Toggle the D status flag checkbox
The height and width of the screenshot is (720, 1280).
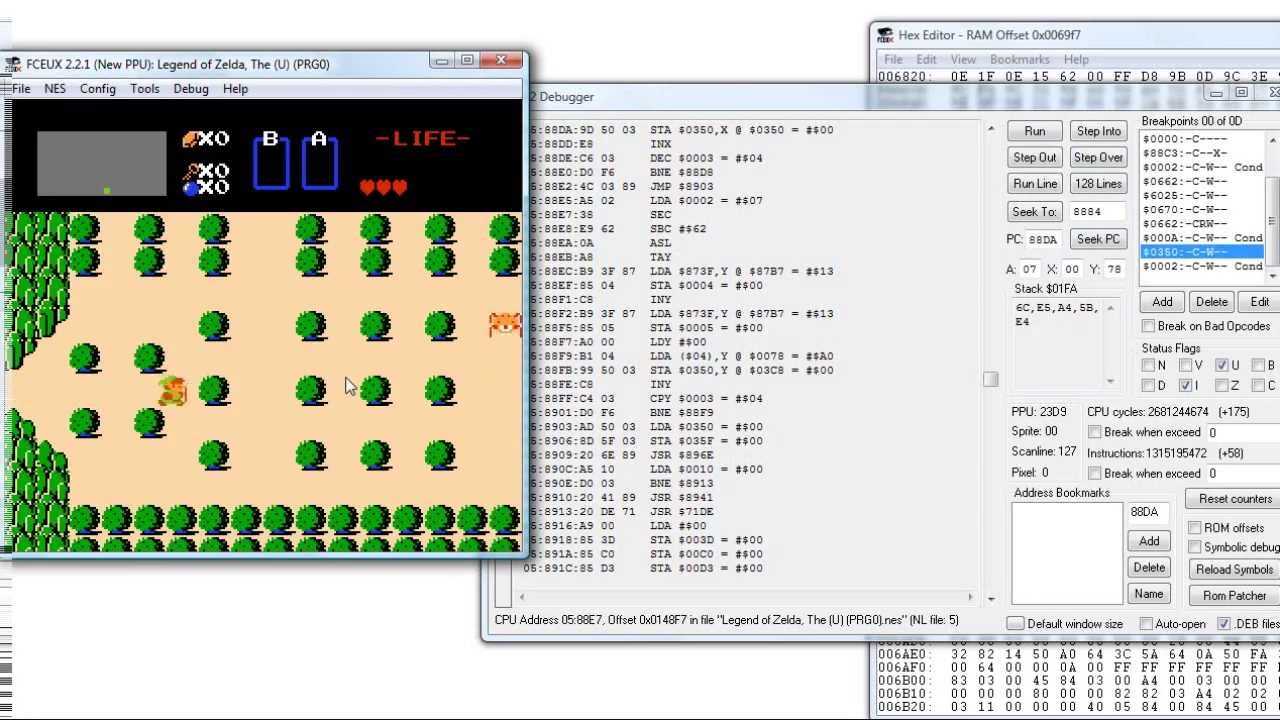pos(1149,385)
